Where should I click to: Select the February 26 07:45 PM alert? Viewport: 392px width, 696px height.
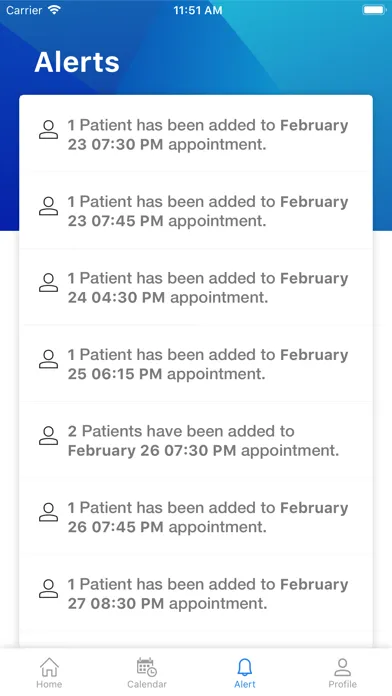pos(196,517)
